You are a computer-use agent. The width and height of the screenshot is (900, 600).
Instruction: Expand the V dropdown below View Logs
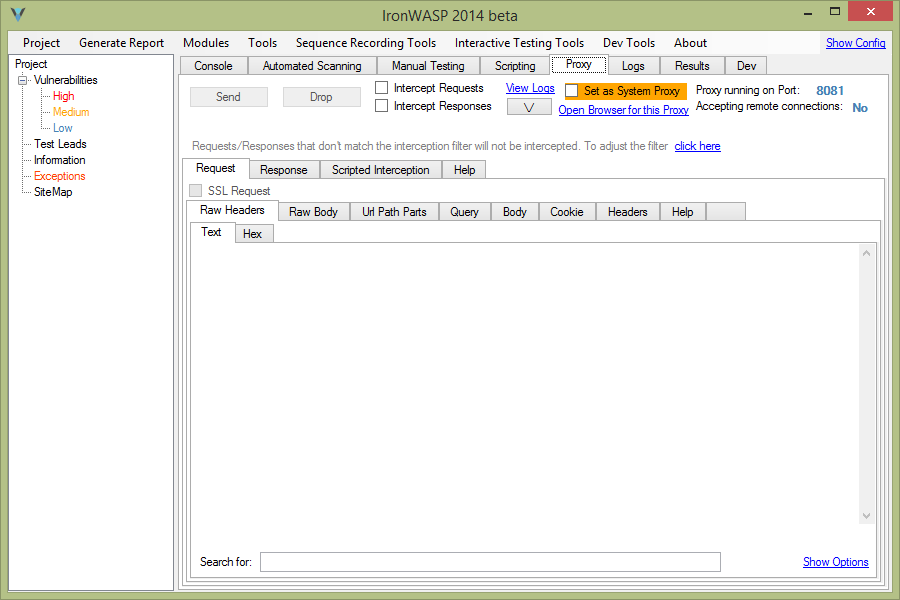tap(529, 107)
